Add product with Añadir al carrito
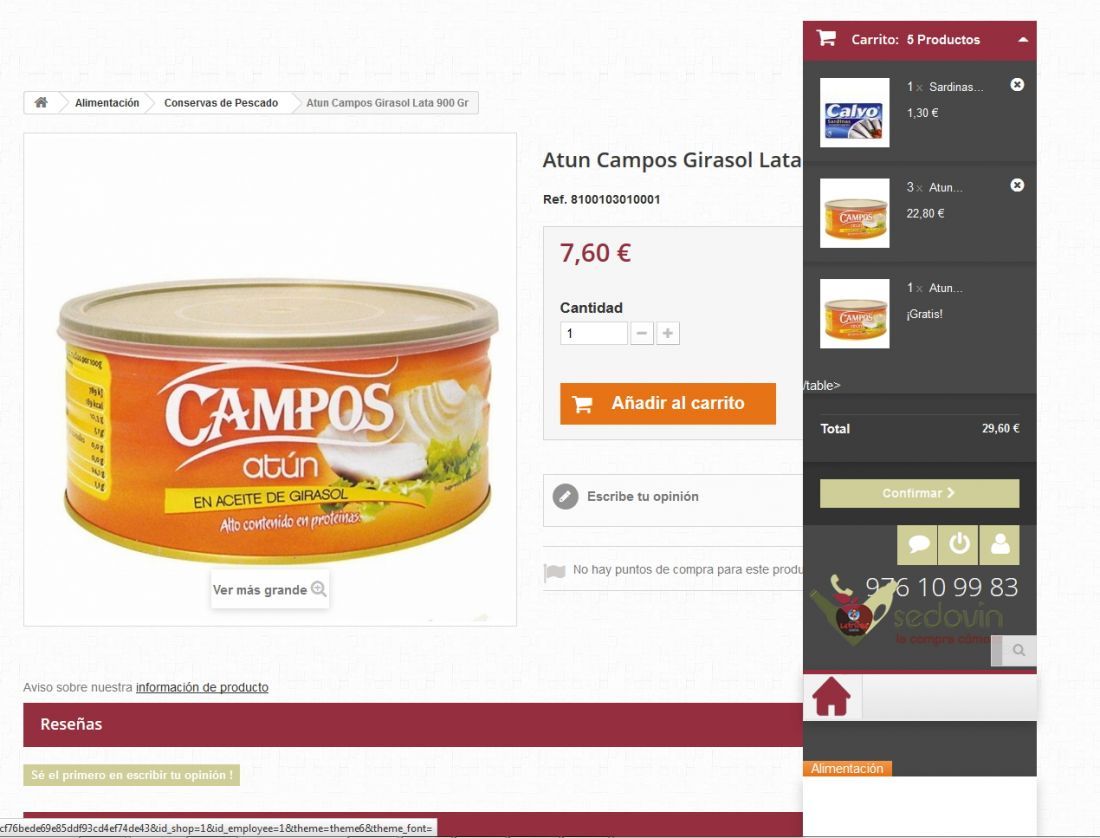1100x838 pixels. [x=668, y=403]
